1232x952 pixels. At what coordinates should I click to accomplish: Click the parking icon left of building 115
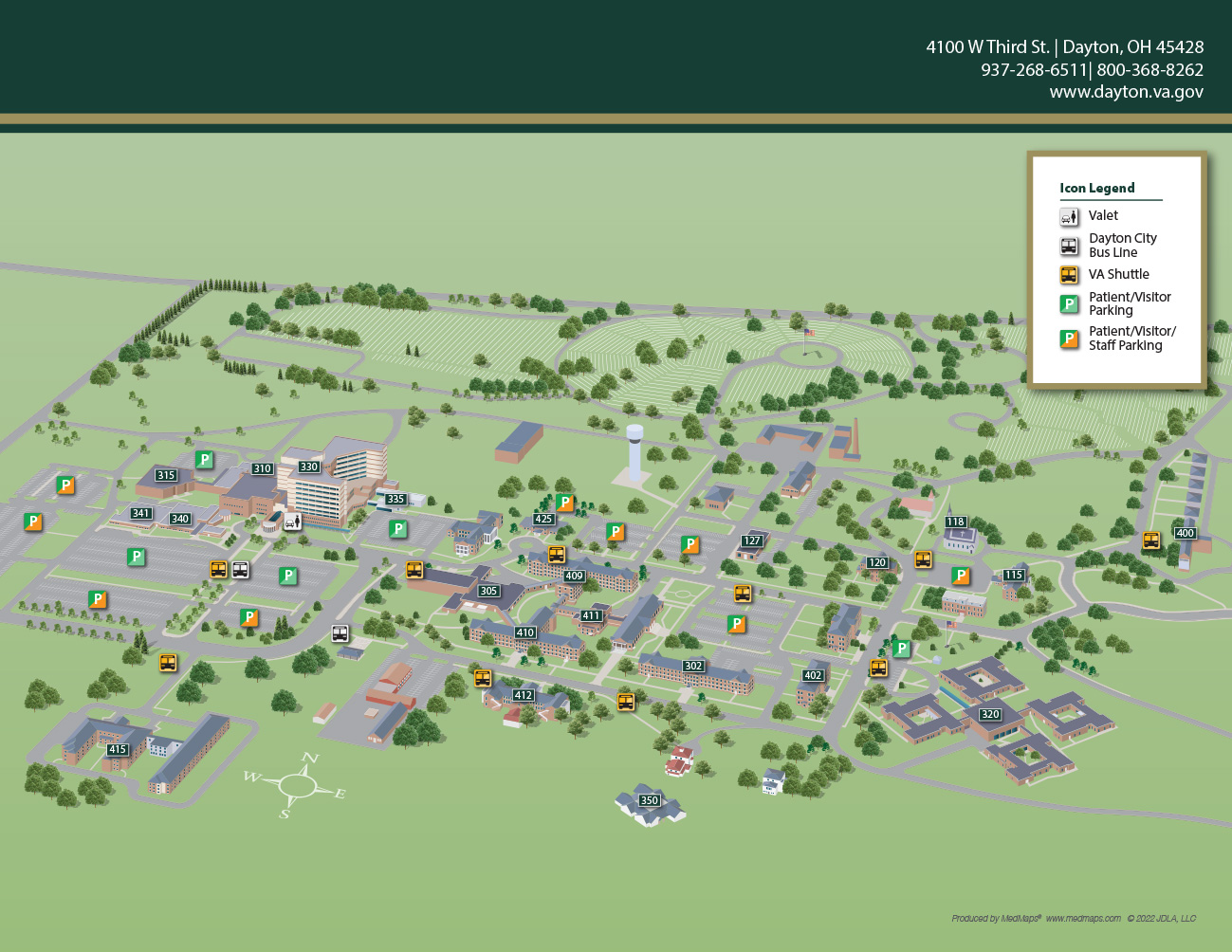(961, 576)
